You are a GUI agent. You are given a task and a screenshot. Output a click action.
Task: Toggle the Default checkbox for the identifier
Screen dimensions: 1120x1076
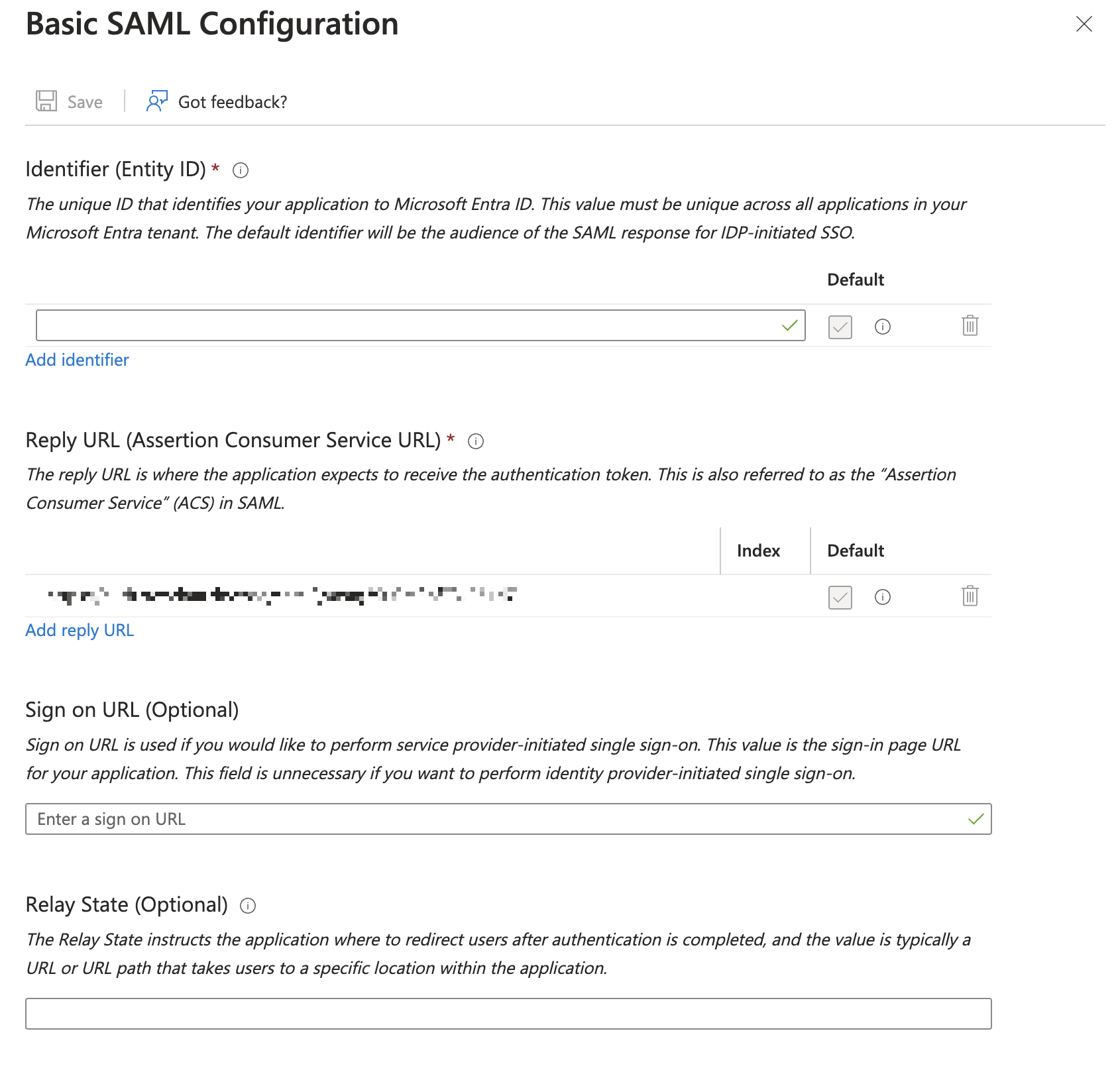839,327
